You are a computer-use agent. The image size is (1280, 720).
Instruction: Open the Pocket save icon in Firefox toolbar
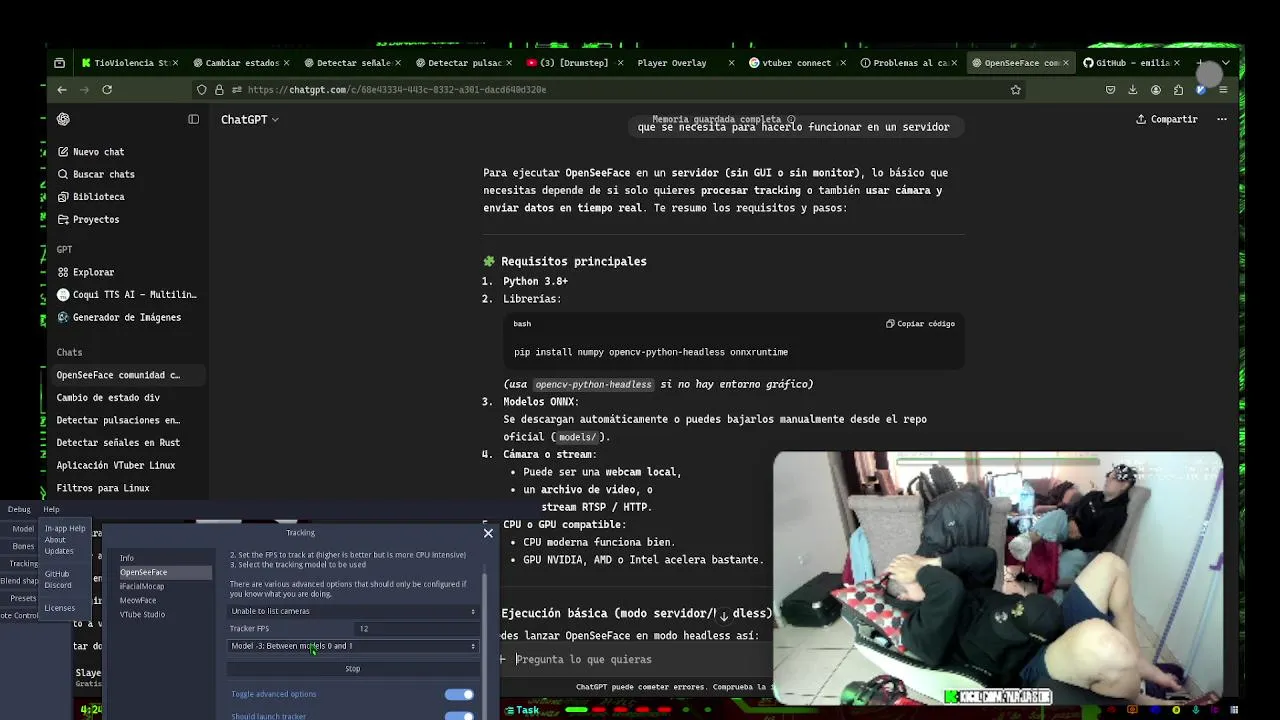click(x=1110, y=89)
